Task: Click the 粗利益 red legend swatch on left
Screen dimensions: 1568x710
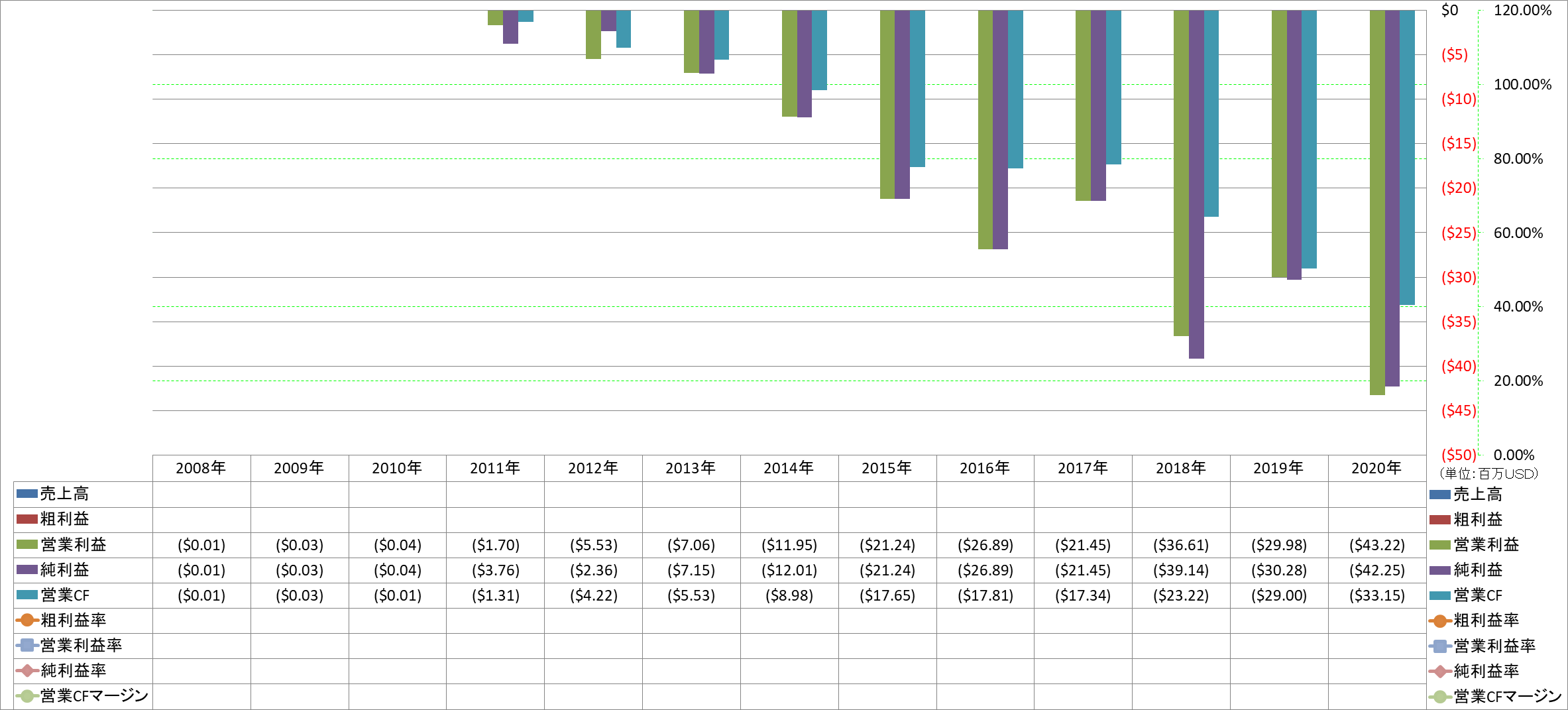Action: click(27, 519)
